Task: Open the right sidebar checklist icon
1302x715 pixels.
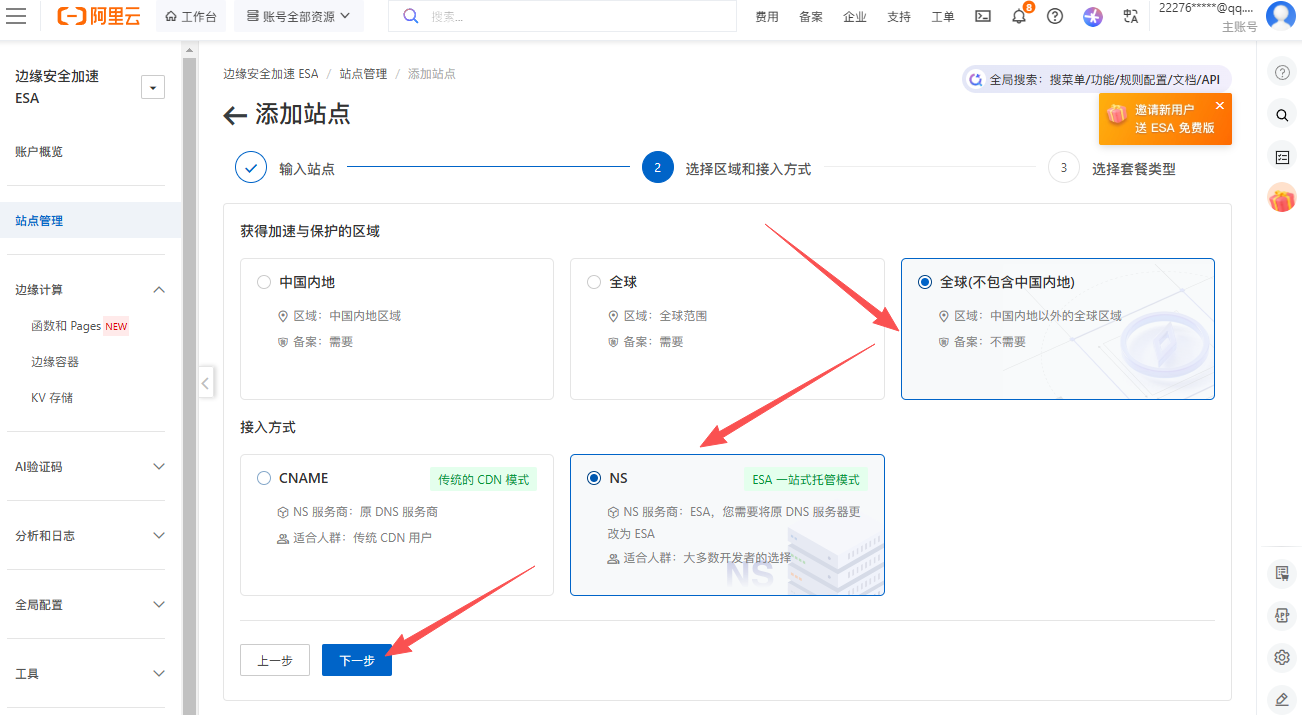Action: (x=1281, y=157)
